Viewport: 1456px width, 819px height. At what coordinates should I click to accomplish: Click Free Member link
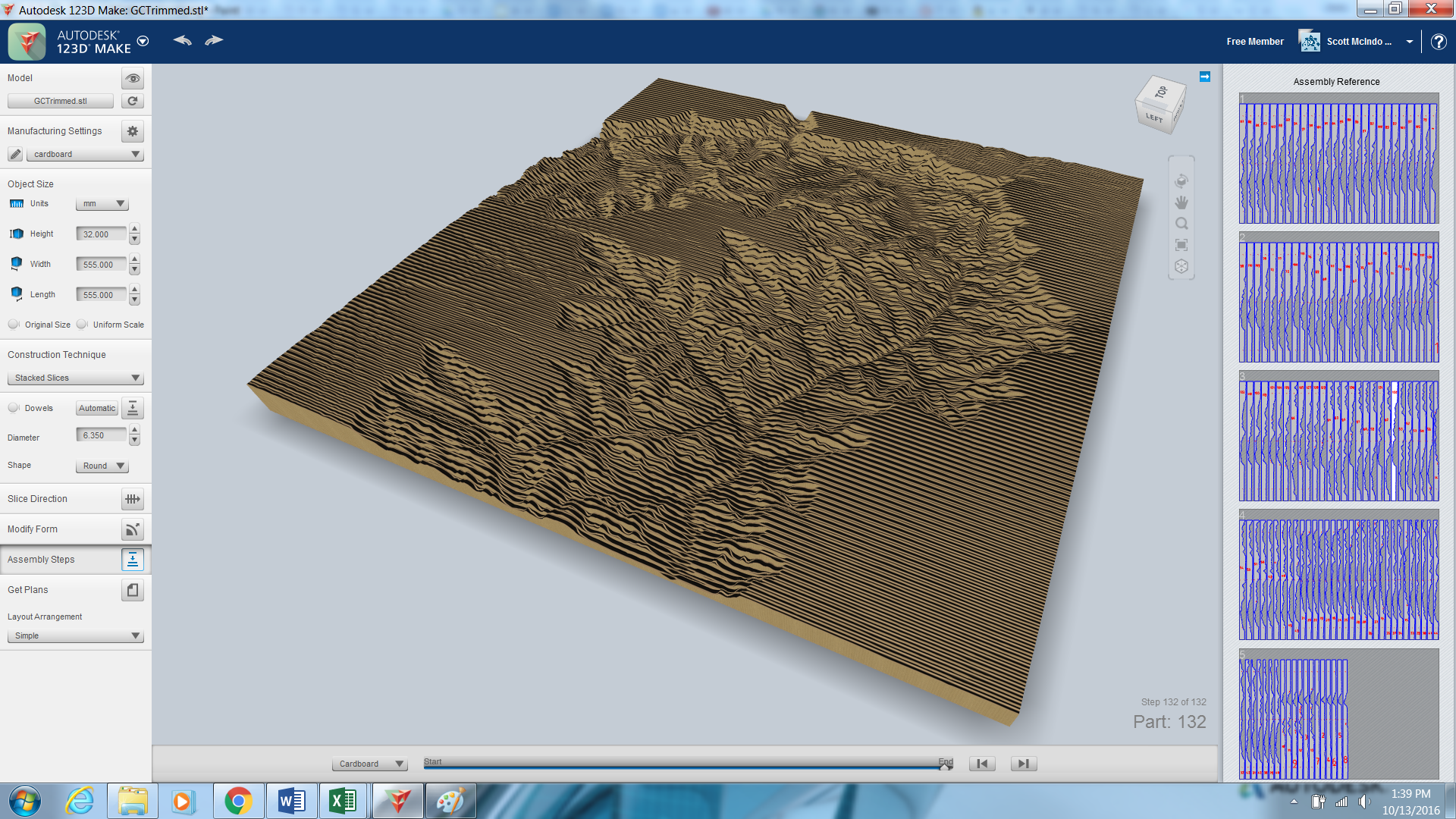(x=1255, y=42)
